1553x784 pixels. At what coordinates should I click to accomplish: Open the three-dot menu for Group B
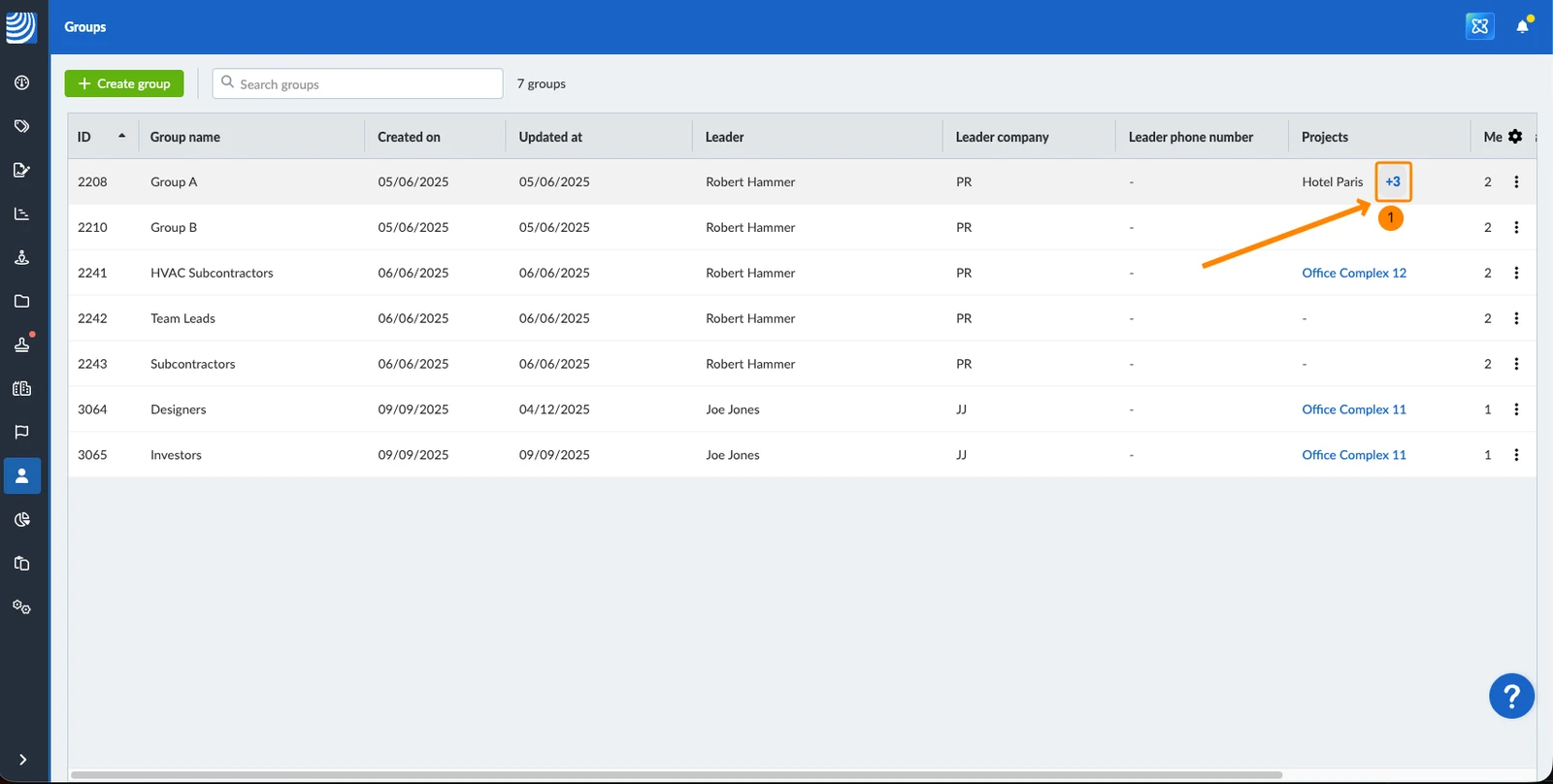coord(1516,227)
